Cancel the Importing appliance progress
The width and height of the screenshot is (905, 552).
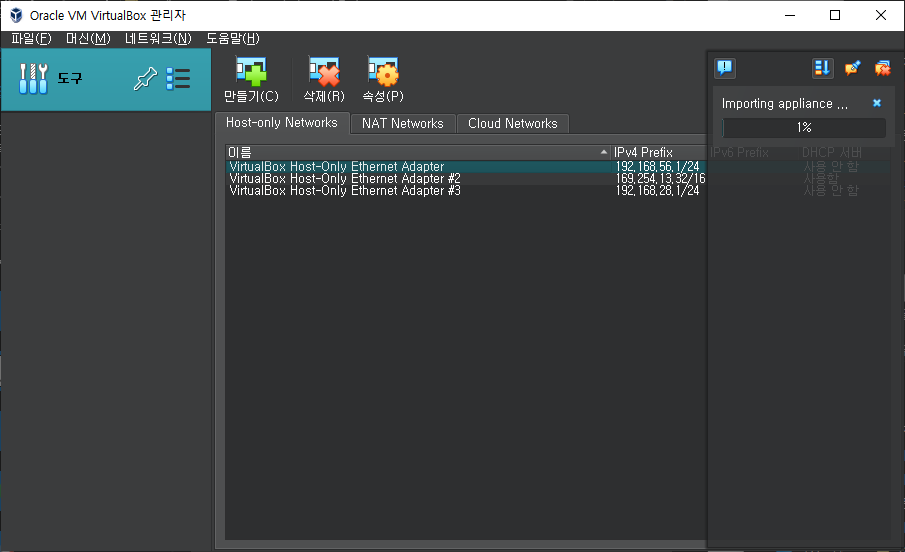(x=877, y=103)
